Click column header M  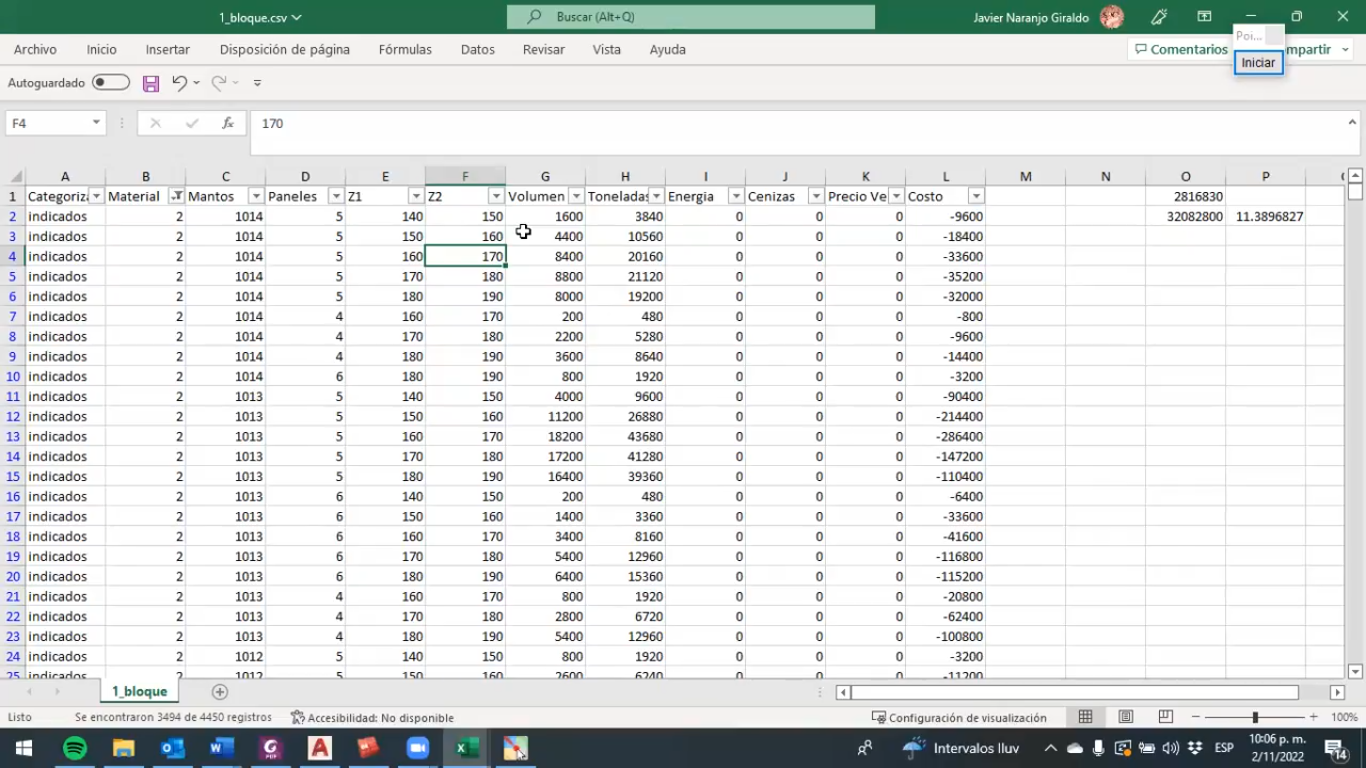pos(1025,176)
